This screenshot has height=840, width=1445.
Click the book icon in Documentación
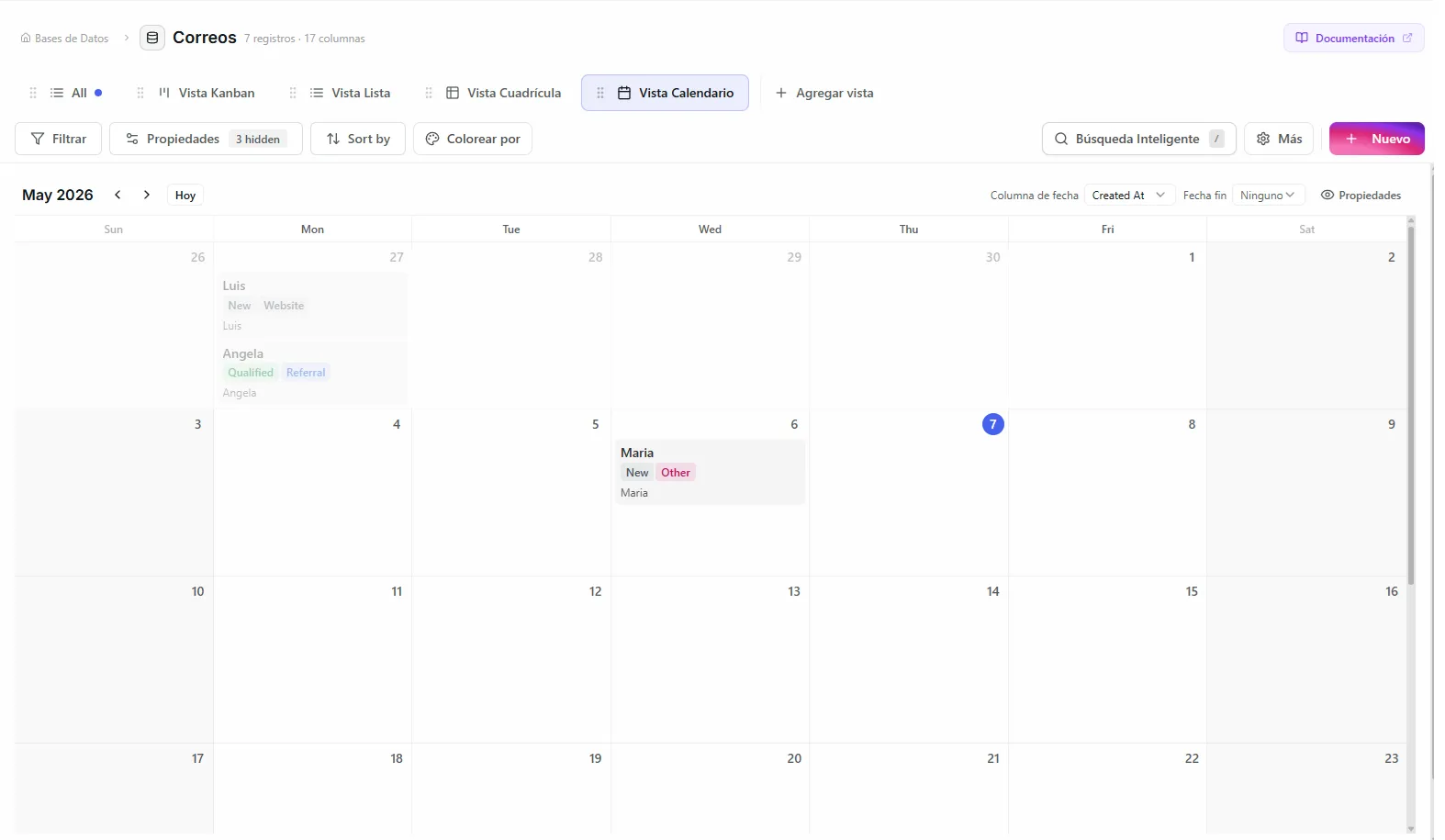point(1302,38)
